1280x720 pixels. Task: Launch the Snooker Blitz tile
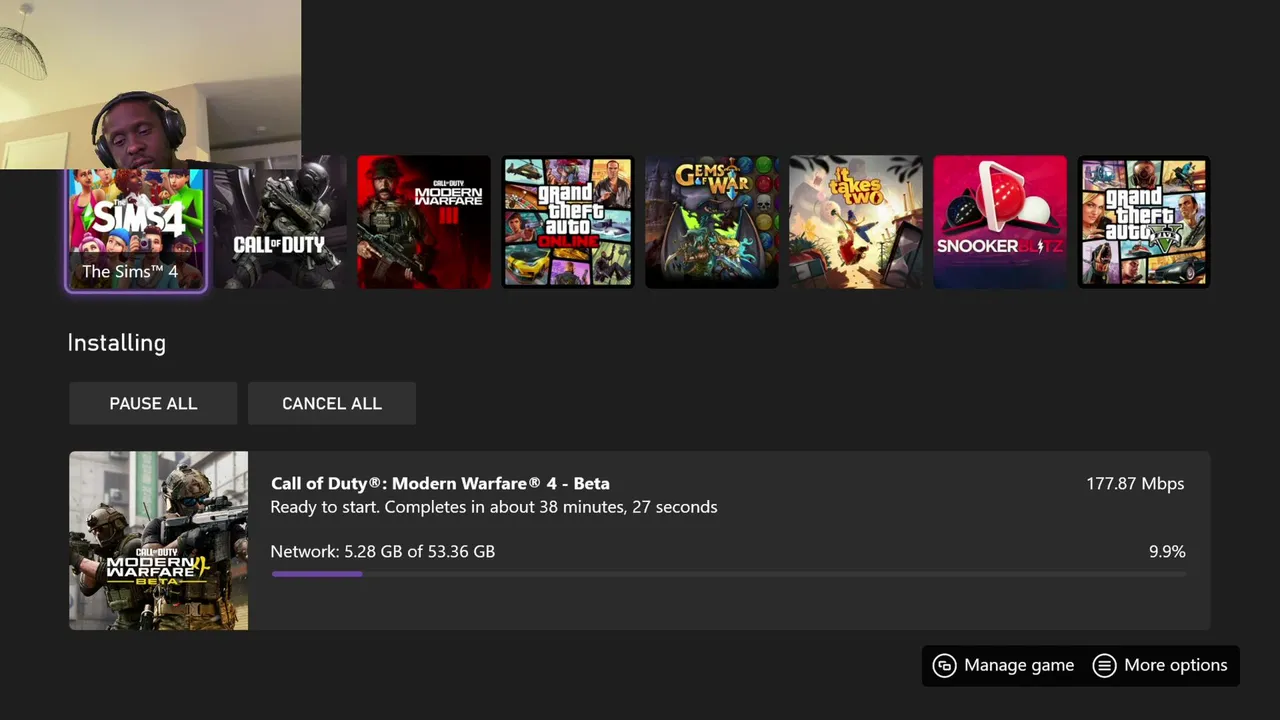point(1000,222)
